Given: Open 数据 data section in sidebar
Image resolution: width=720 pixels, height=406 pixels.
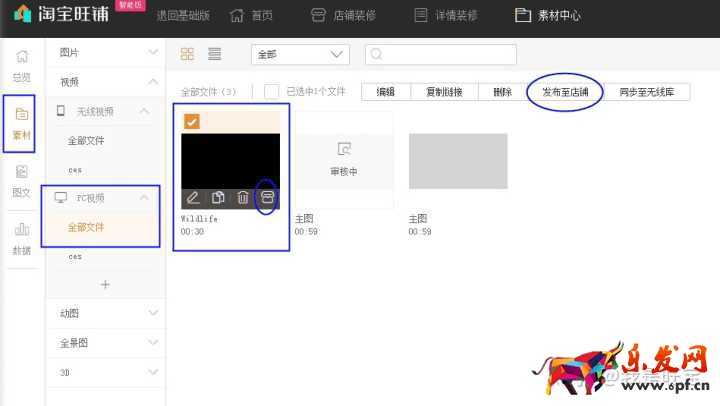Looking at the screenshot, I should [x=21, y=239].
